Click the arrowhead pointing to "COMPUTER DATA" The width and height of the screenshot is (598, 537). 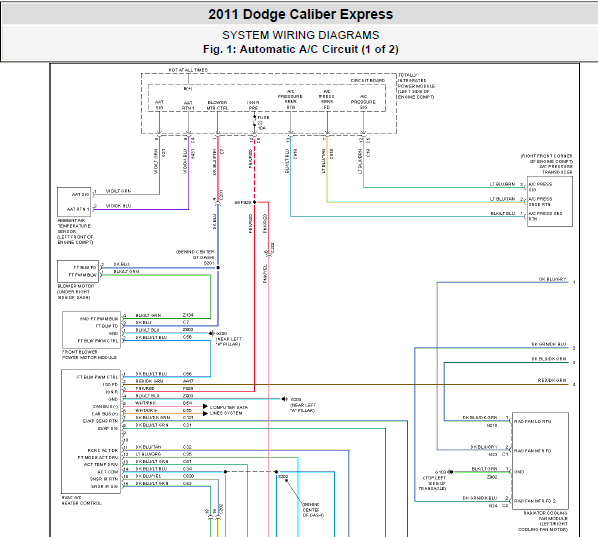pos(205,407)
